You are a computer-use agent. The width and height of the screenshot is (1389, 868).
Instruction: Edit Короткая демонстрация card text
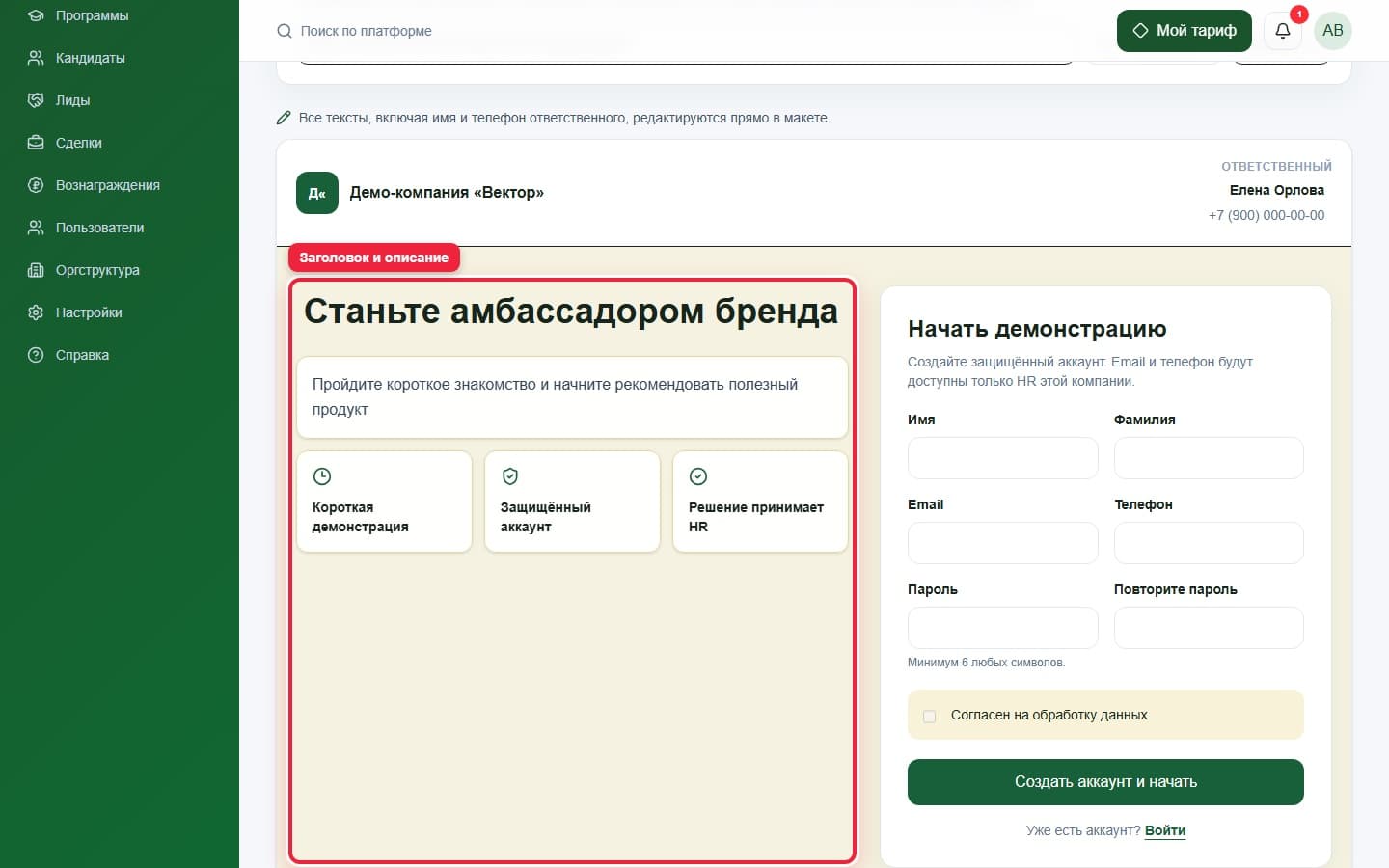[x=361, y=517]
